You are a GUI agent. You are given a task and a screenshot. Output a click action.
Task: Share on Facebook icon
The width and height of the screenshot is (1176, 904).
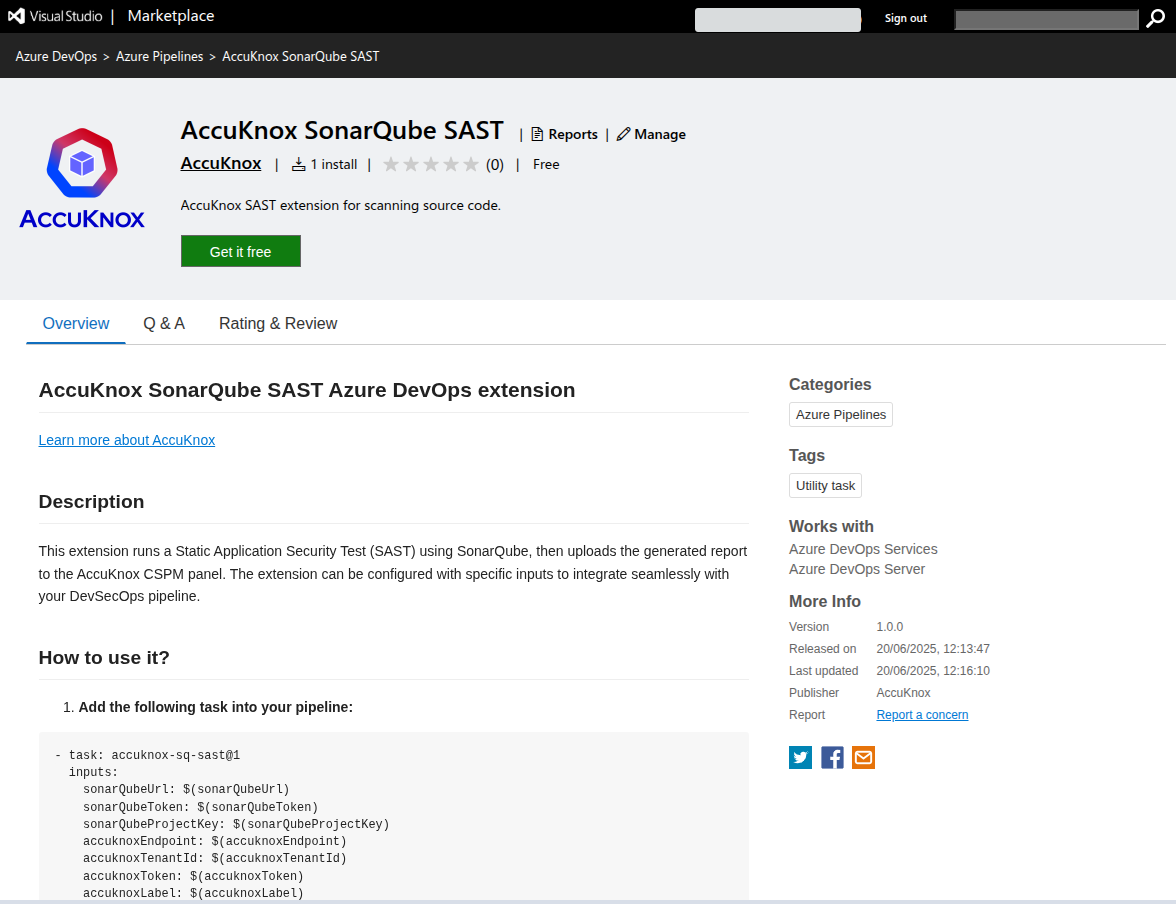832,757
